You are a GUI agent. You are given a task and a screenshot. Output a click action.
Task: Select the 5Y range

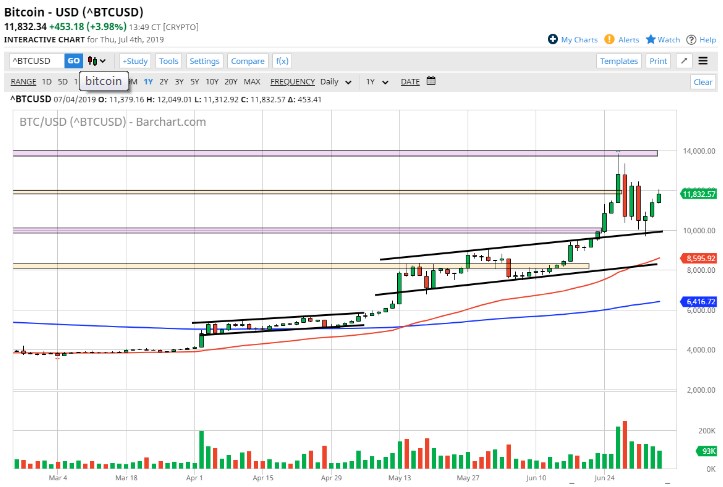(x=195, y=82)
